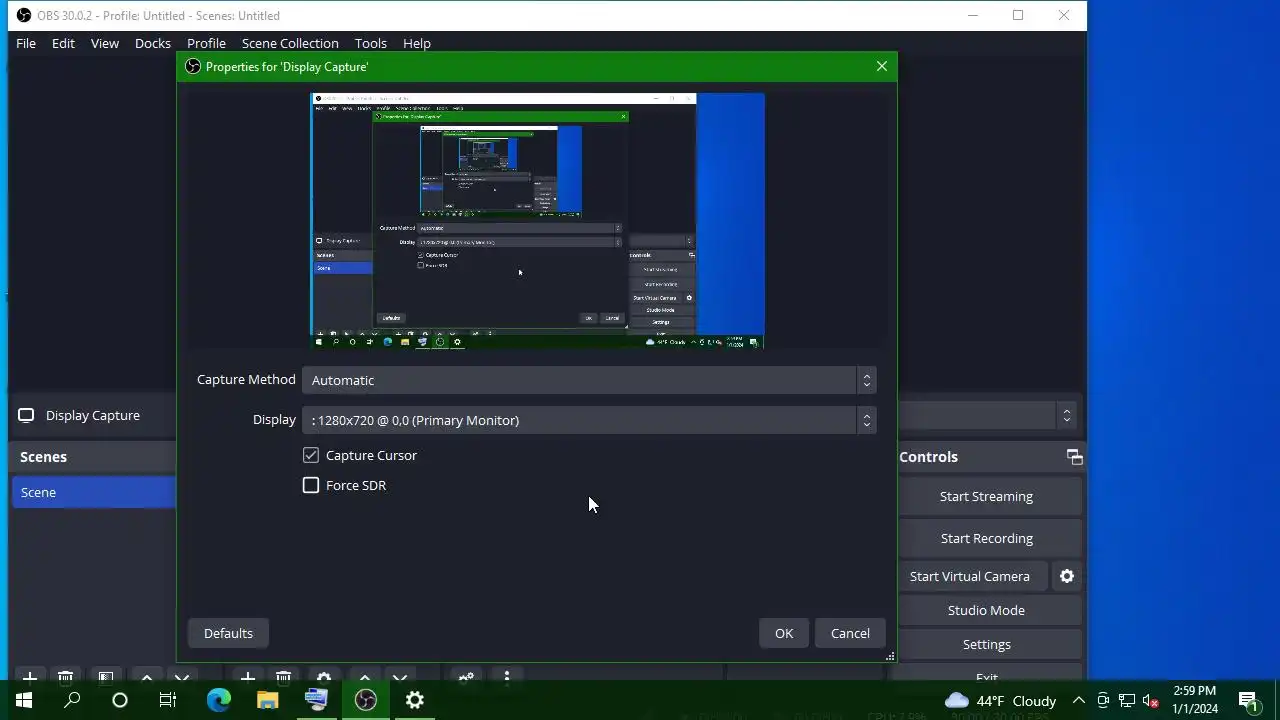Open Settings in Controls dock

point(986,644)
